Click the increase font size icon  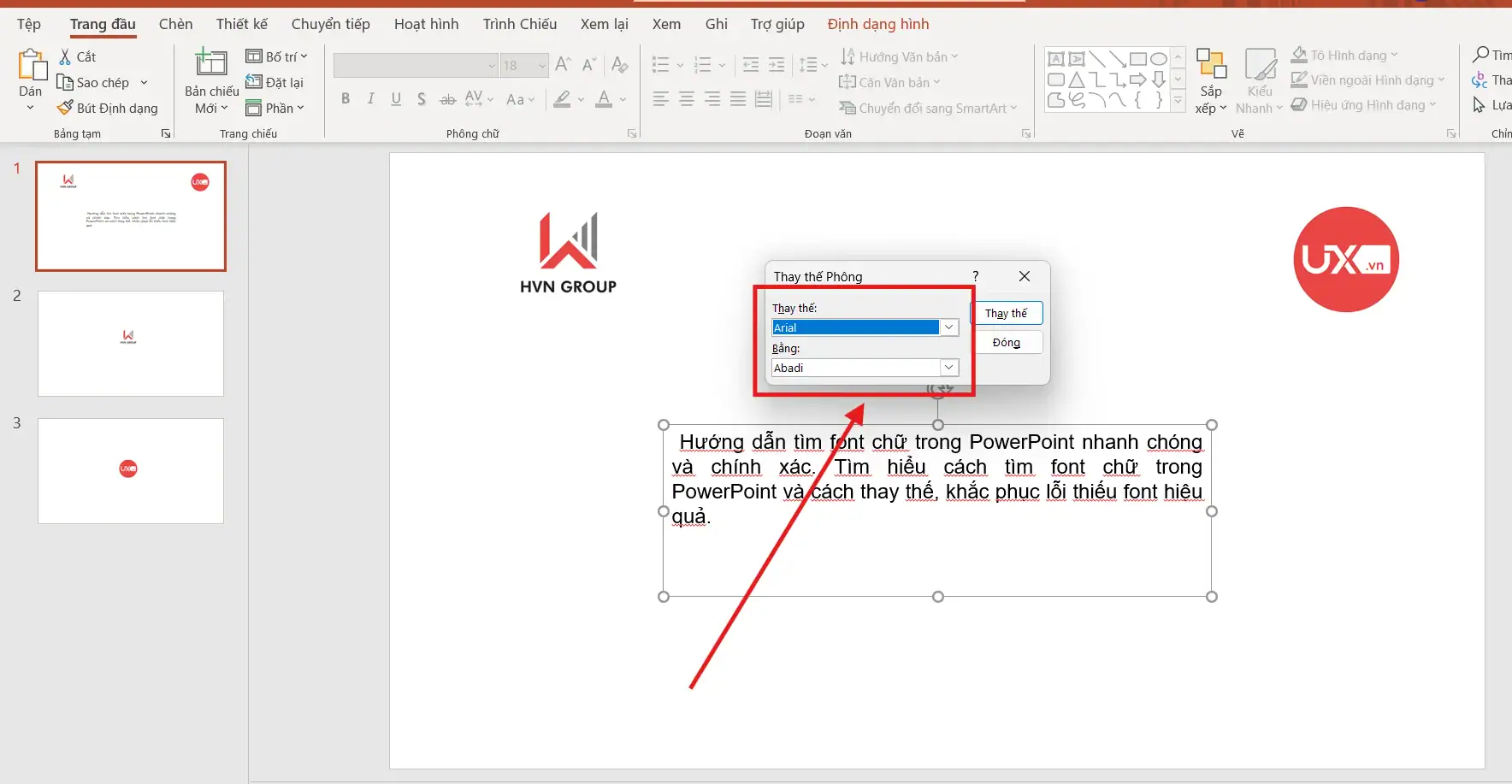point(563,63)
